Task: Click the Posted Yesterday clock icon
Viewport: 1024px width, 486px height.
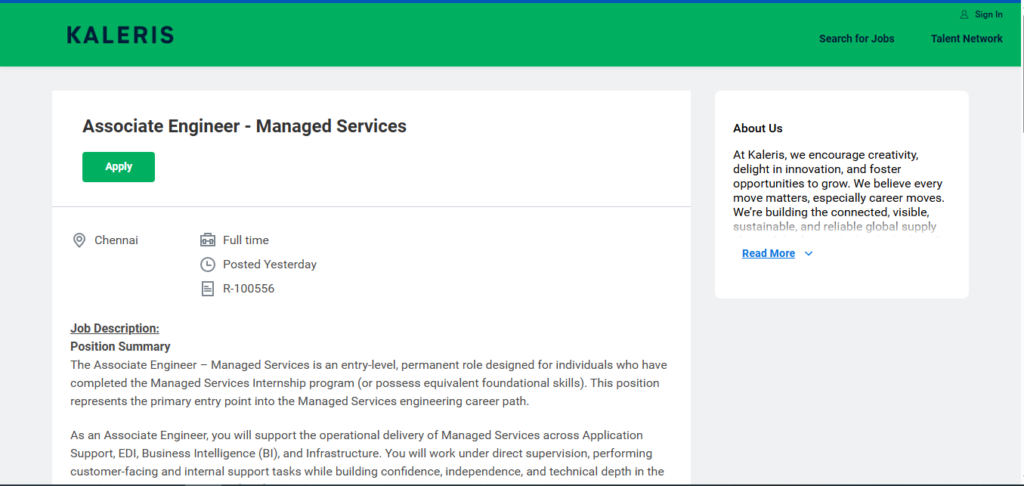Action: click(x=207, y=265)
